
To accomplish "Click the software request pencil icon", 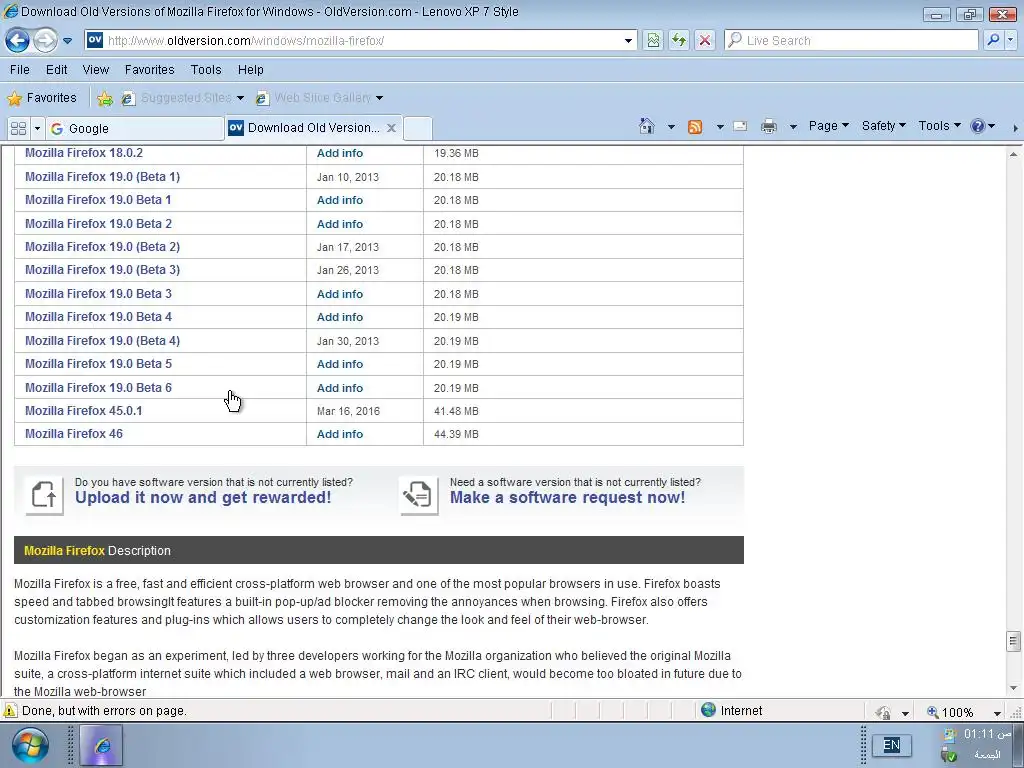I will [x=419, y=496].
